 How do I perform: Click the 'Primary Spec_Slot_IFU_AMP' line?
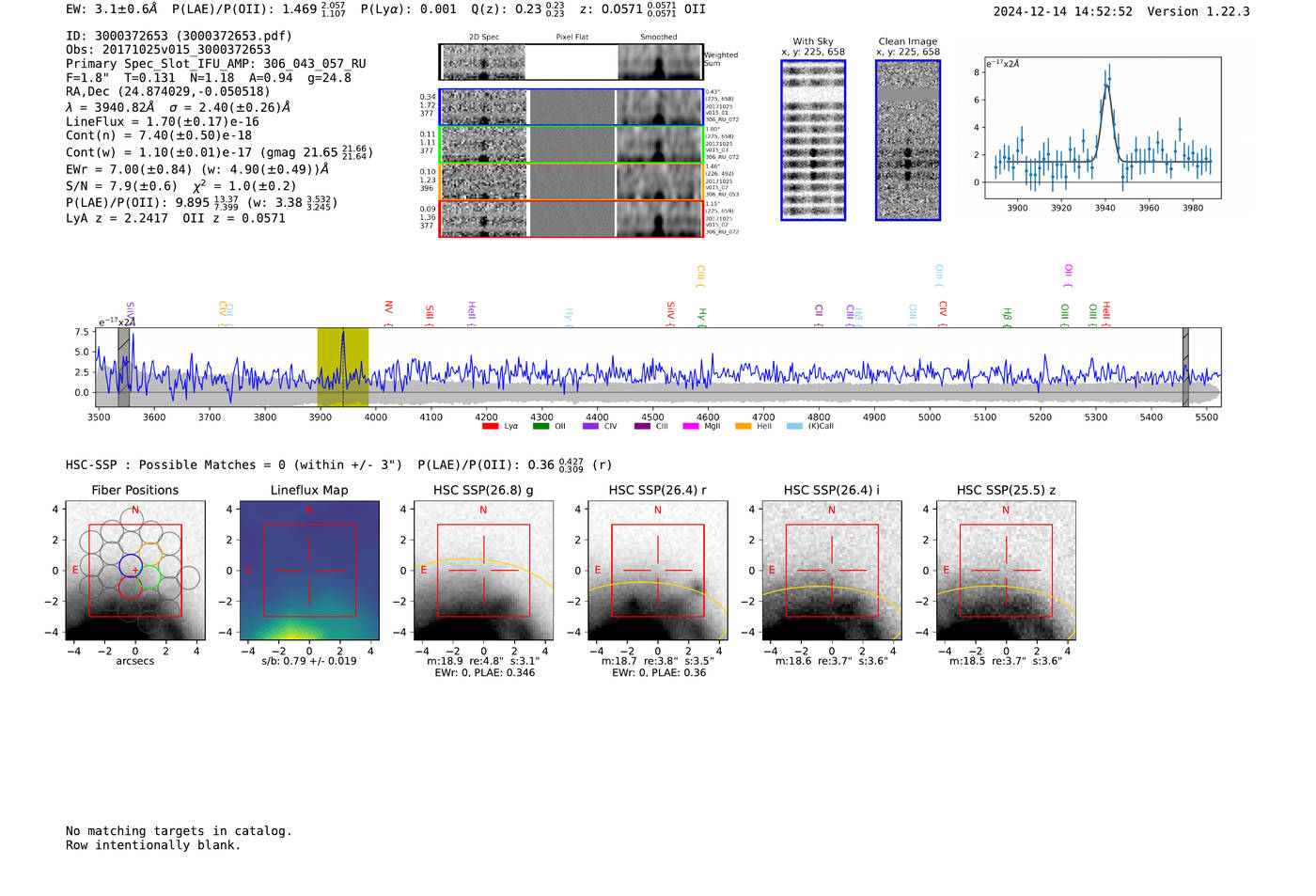[216, 64]
